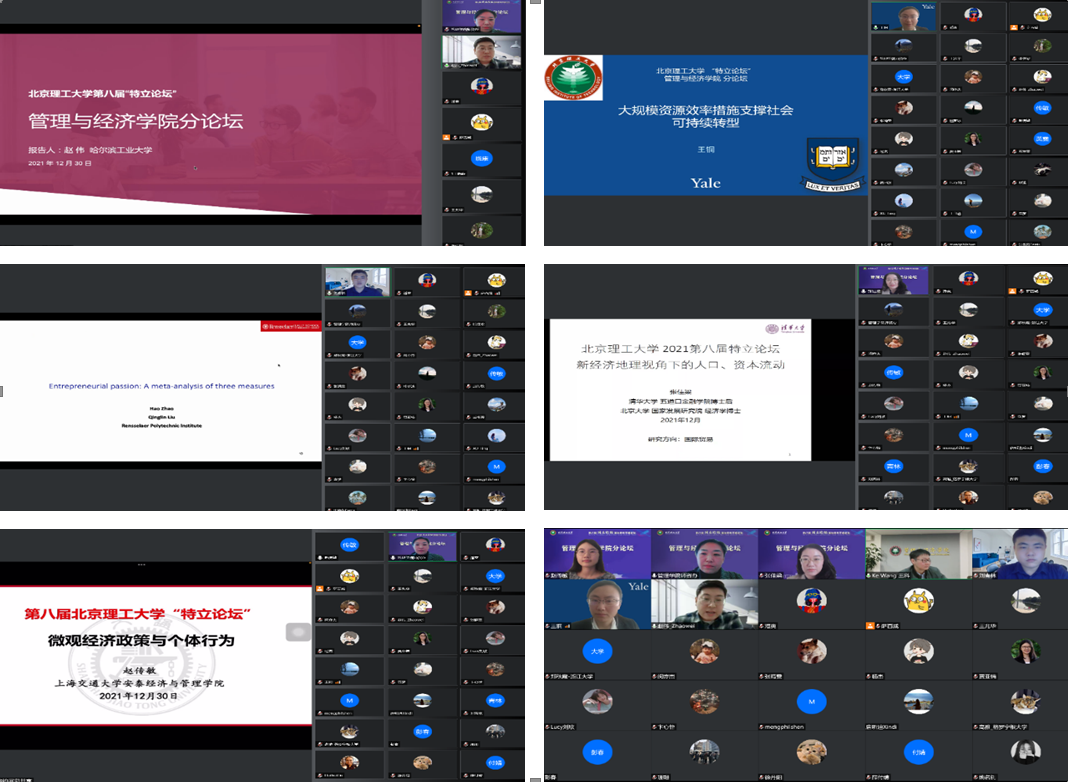
Task: Click the speaker video thumbnail above the Entrepreneurial passion slide's participant grid
Action: [x=356, y=282]
